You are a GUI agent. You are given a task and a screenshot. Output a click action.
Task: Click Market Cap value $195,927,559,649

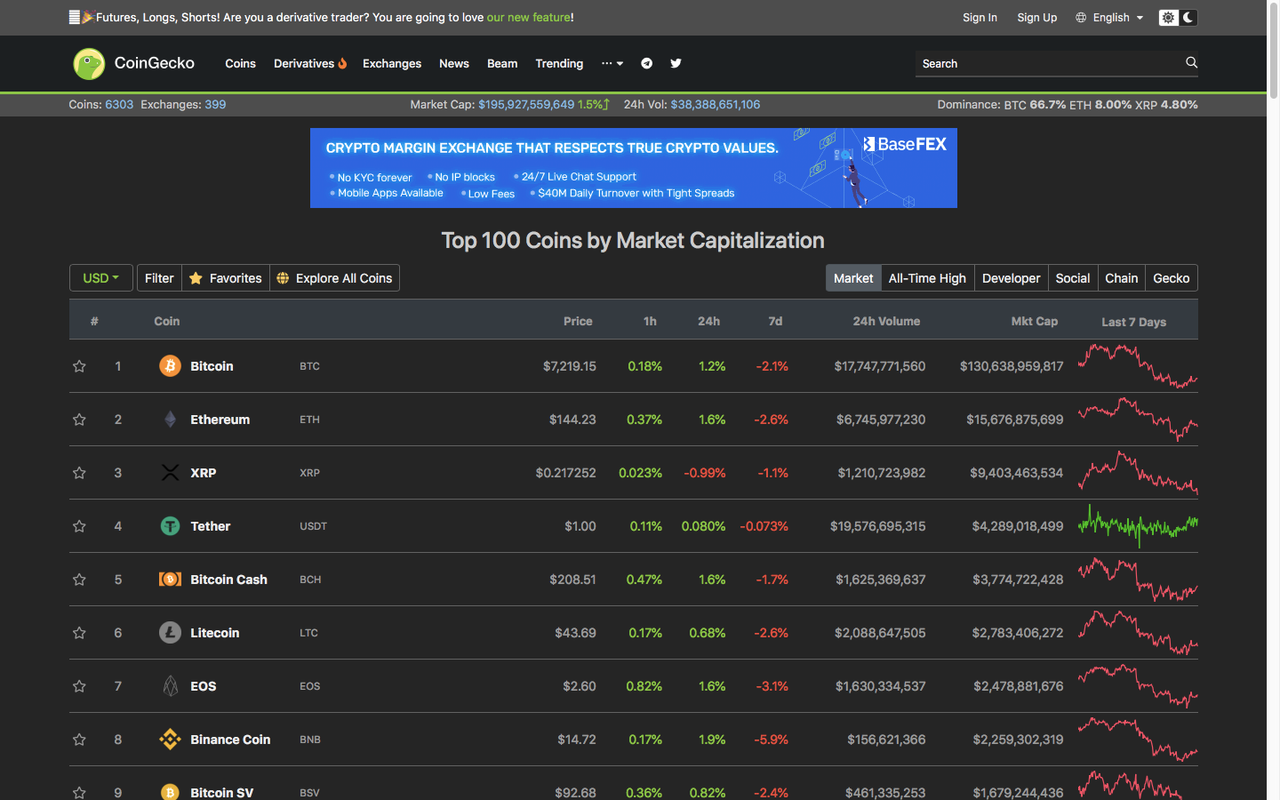coord(526,104)
